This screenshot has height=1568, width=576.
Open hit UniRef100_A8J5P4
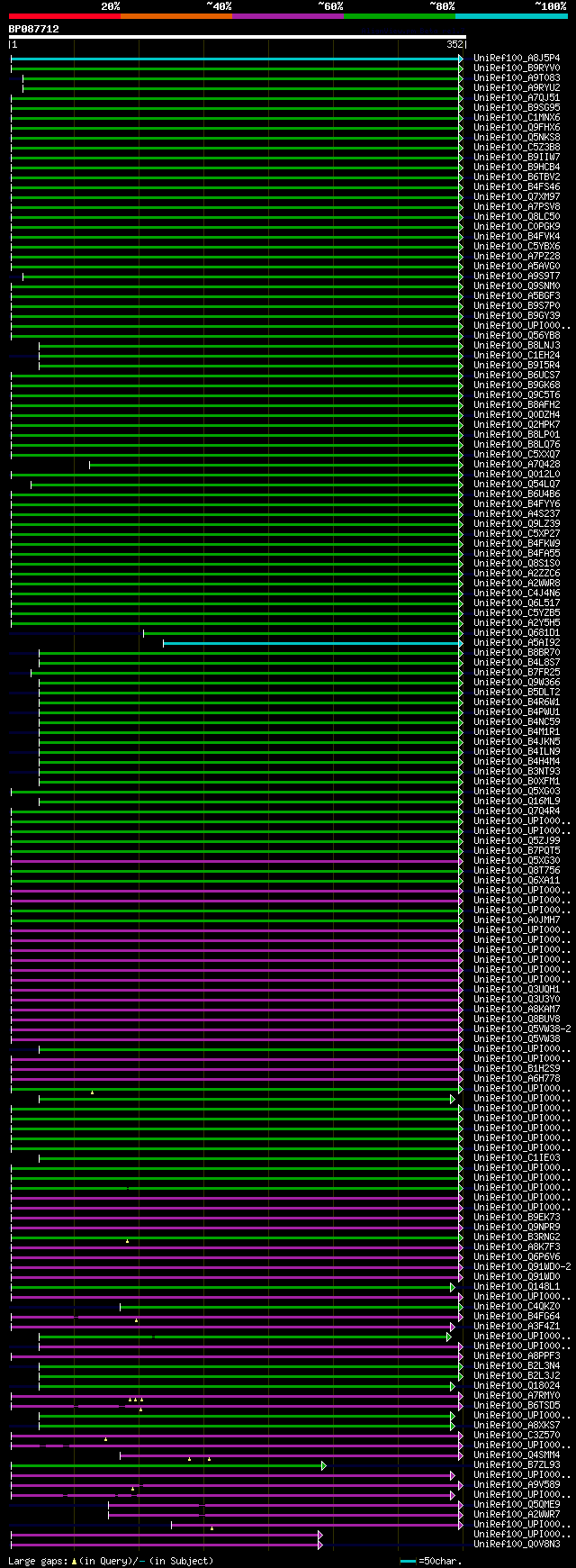[x=517, y=58]
